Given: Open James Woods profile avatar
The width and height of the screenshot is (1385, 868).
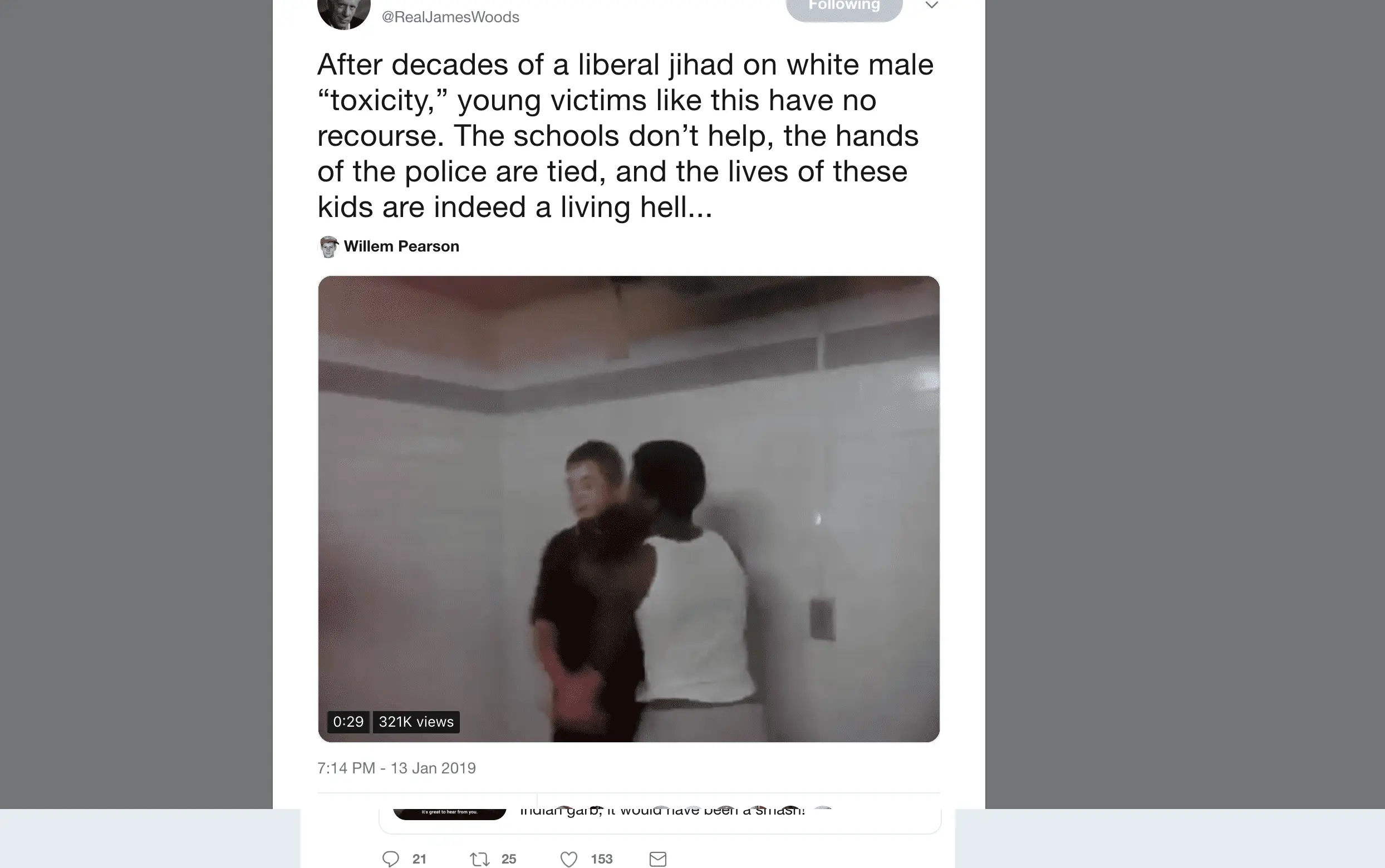Looking at the screenshot, I should point(343,14).
